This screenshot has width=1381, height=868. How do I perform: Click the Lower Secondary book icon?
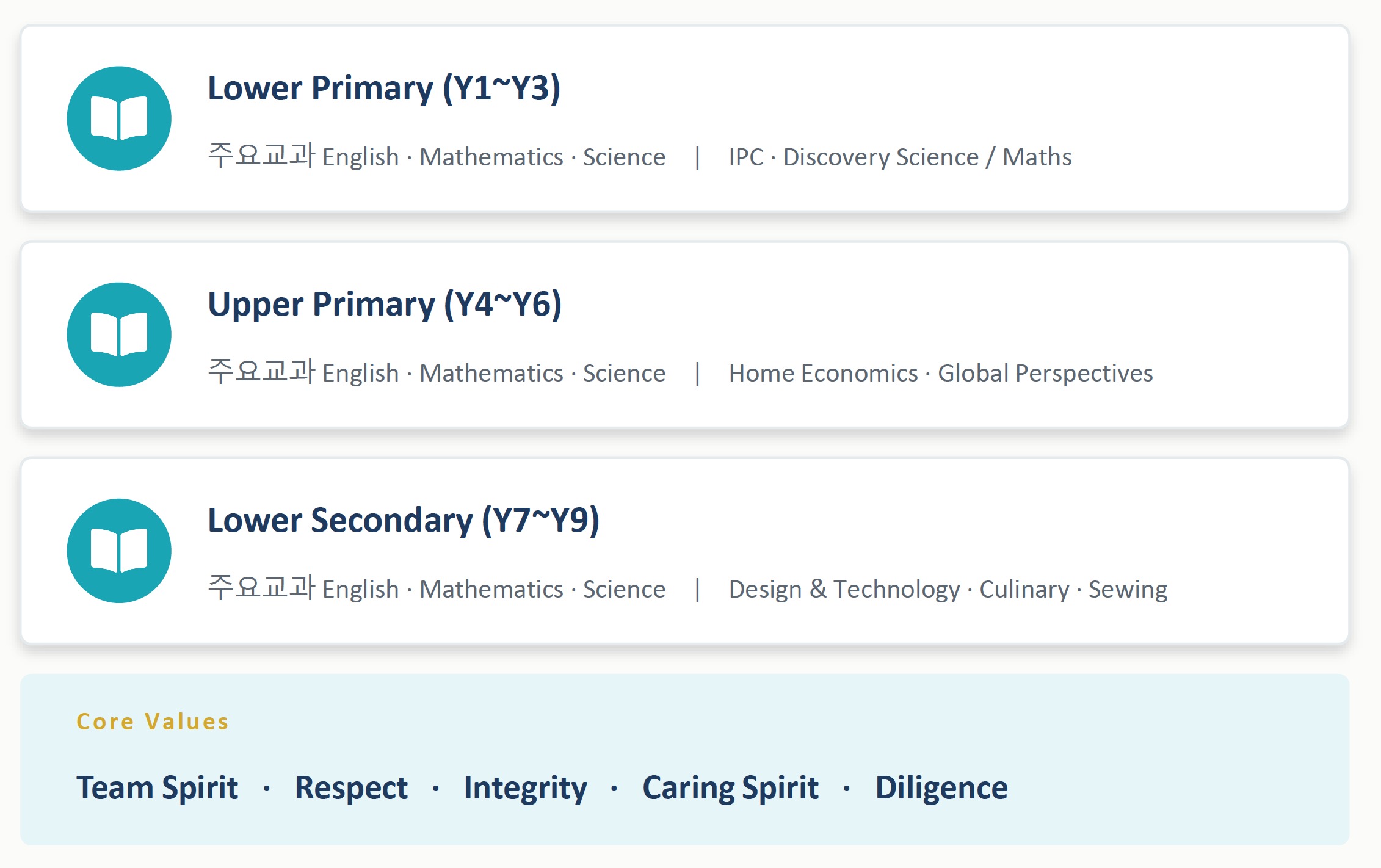[x=119, y=551]
